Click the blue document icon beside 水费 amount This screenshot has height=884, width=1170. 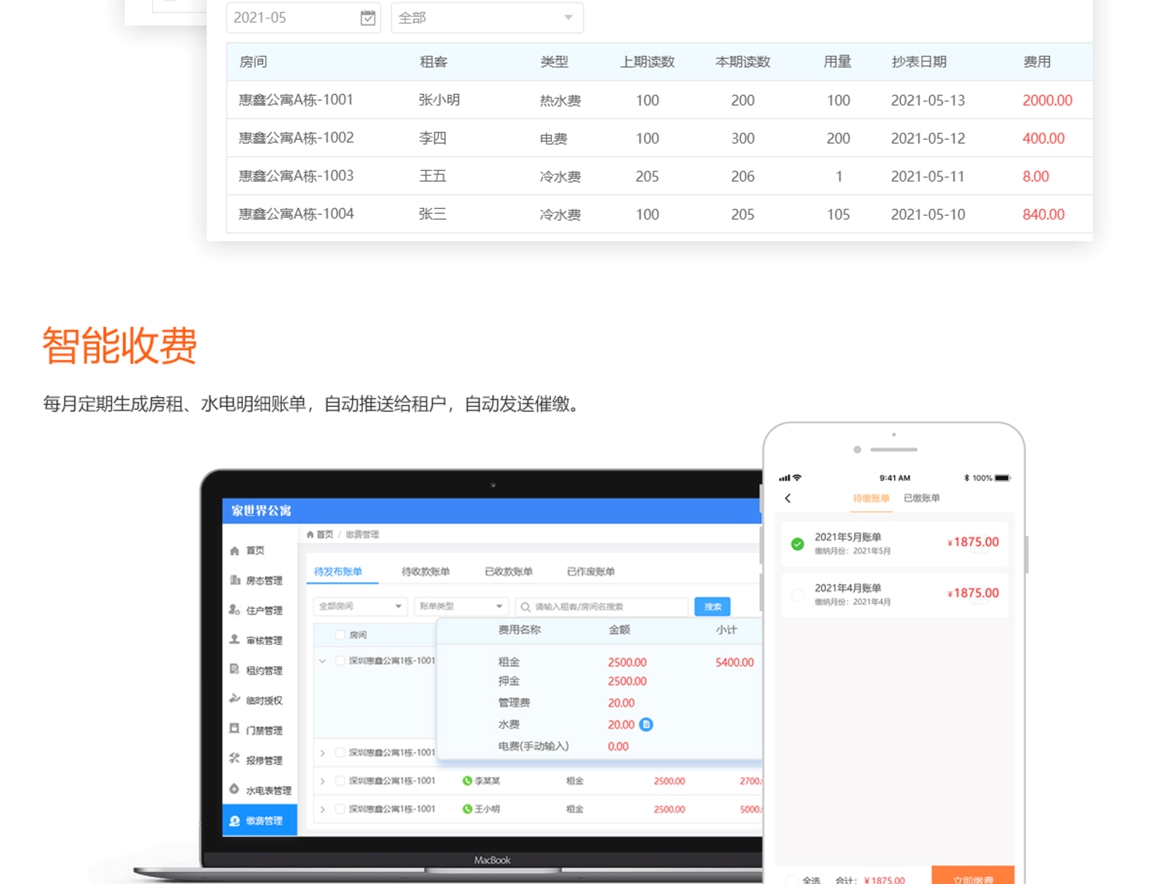click(646, 725)
